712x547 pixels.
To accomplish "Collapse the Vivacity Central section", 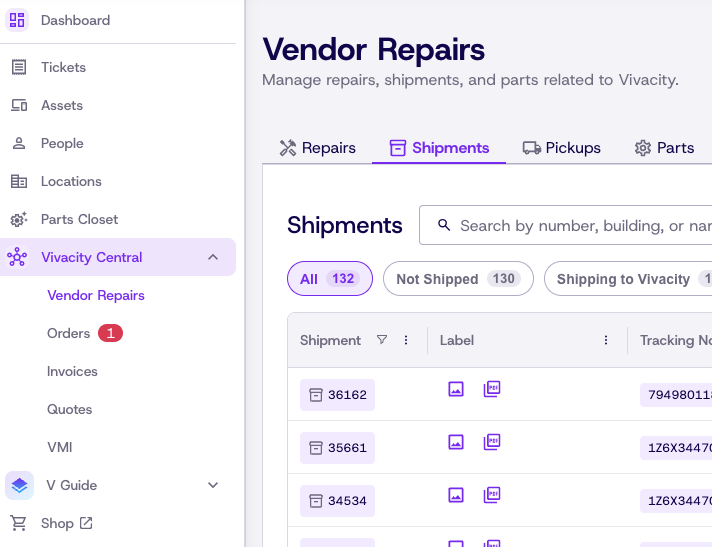I will coord(213,257).
